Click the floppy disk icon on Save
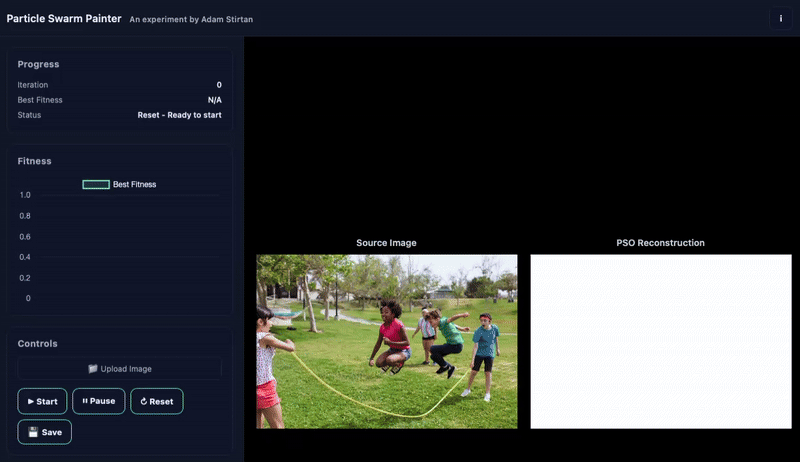 tap(33, 432)
